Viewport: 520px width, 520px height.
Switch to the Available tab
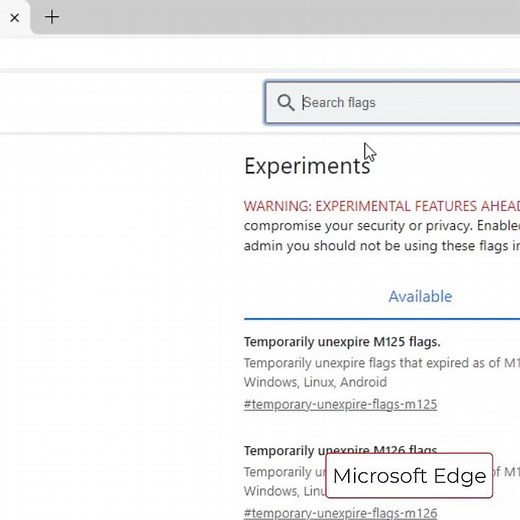(420, 296)
